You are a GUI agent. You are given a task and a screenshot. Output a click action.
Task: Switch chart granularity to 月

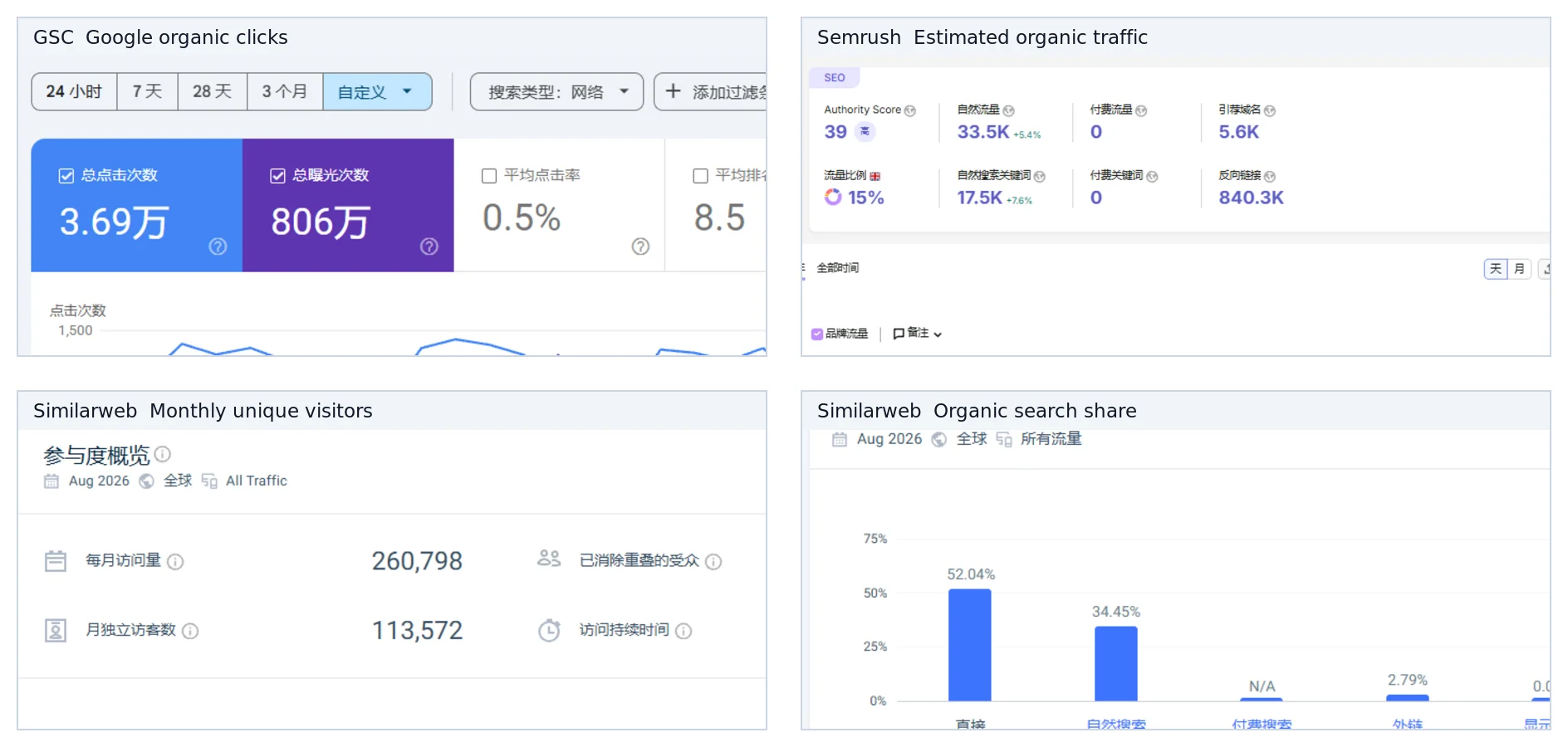(1519, 268)
